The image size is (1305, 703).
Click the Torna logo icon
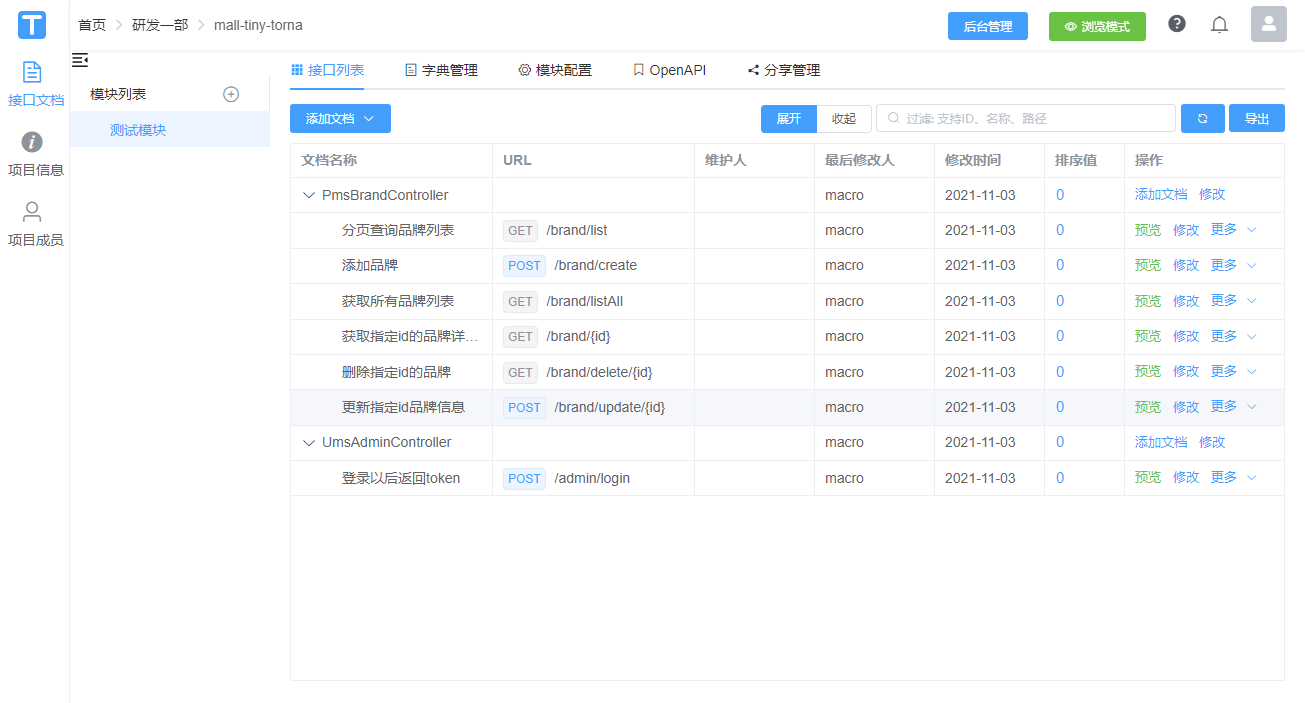[x=32, y=25]
